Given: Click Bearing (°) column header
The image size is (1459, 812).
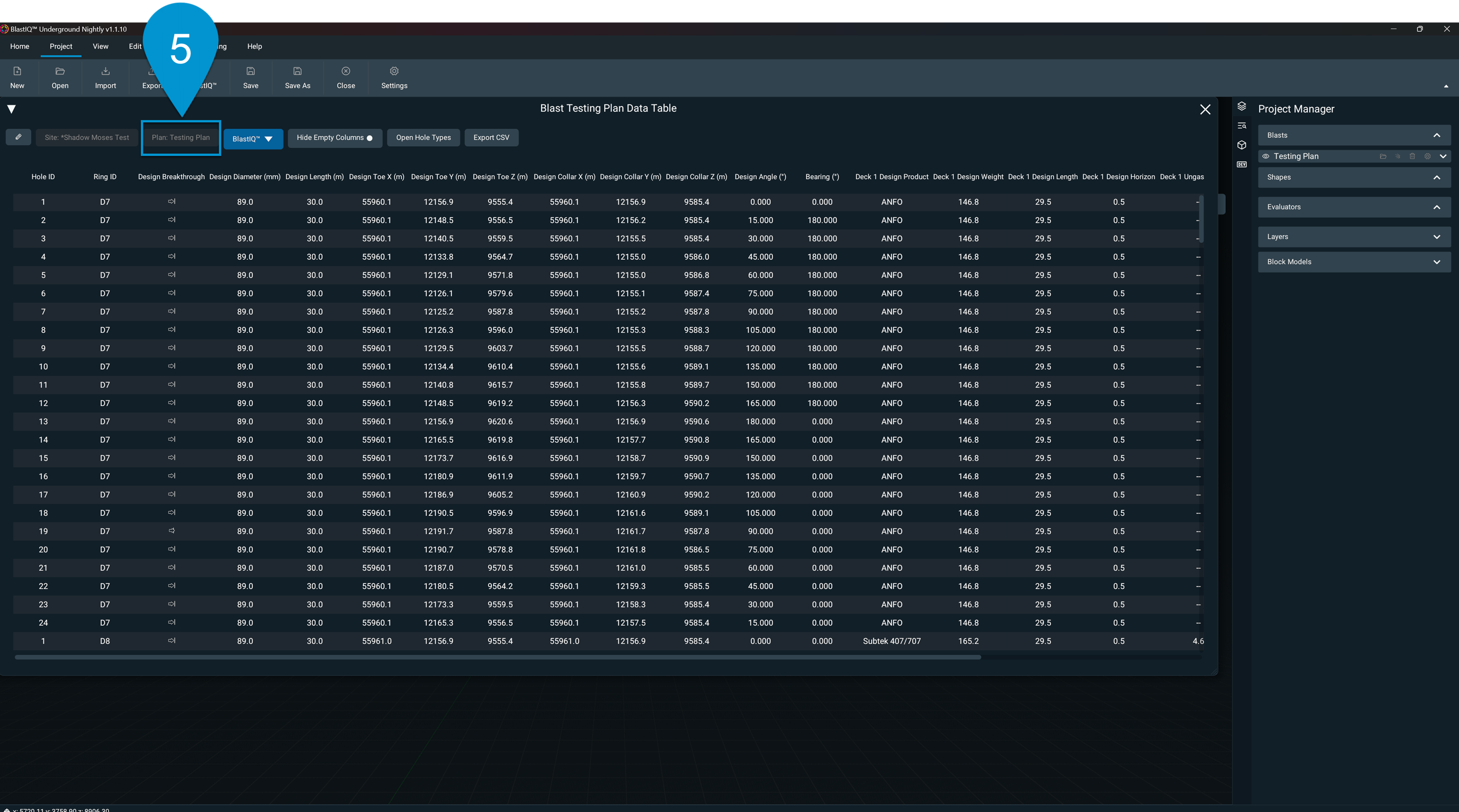Looking at the screenshot, I should coord(822,177).
